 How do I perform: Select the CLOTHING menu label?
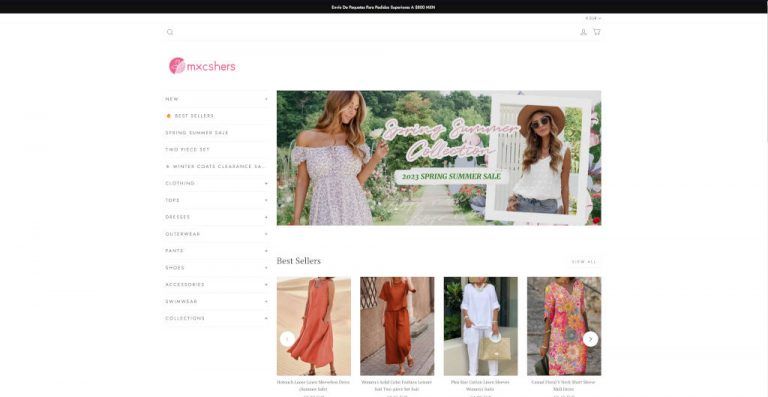(180, 183)
